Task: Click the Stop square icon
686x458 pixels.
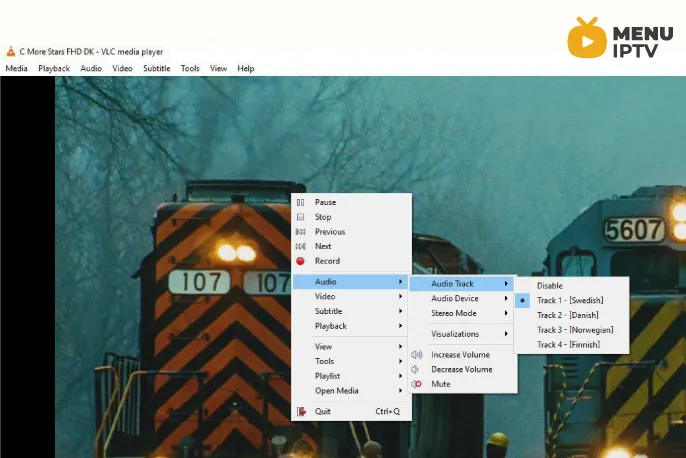Action: click(x=300, y=217)
